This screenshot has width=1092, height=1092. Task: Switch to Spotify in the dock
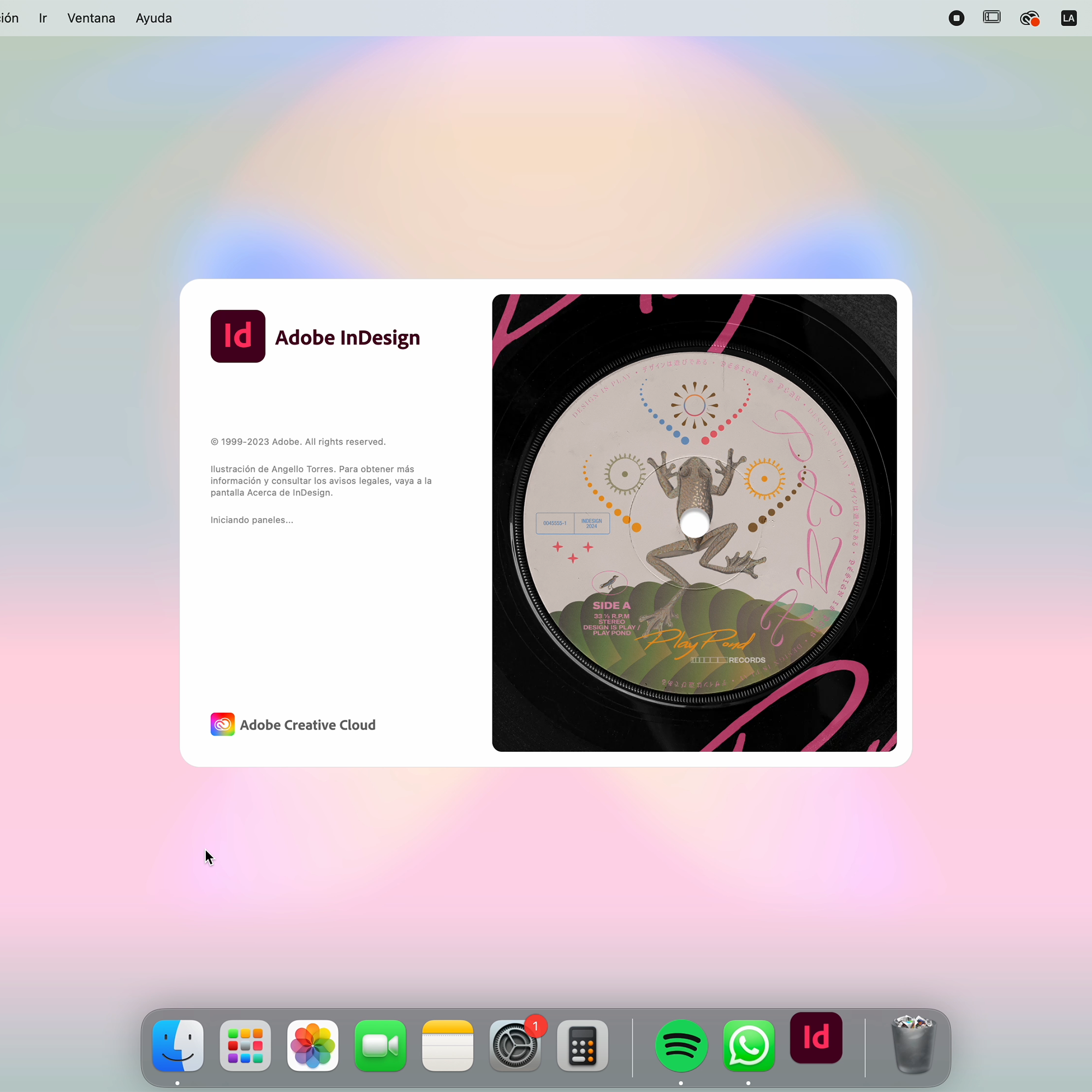[681, 1046]
